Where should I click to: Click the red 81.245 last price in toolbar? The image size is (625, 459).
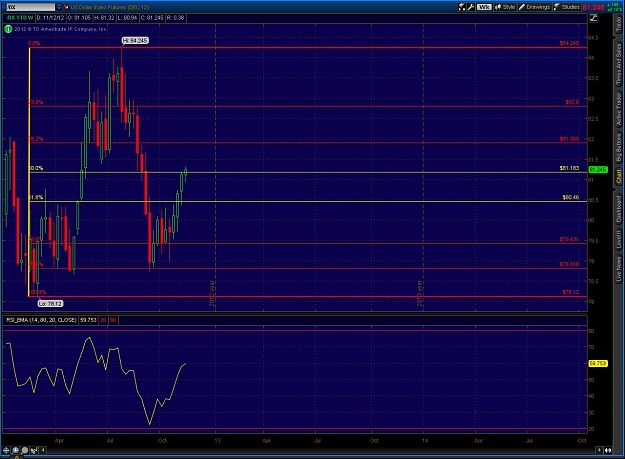point(593,7)
